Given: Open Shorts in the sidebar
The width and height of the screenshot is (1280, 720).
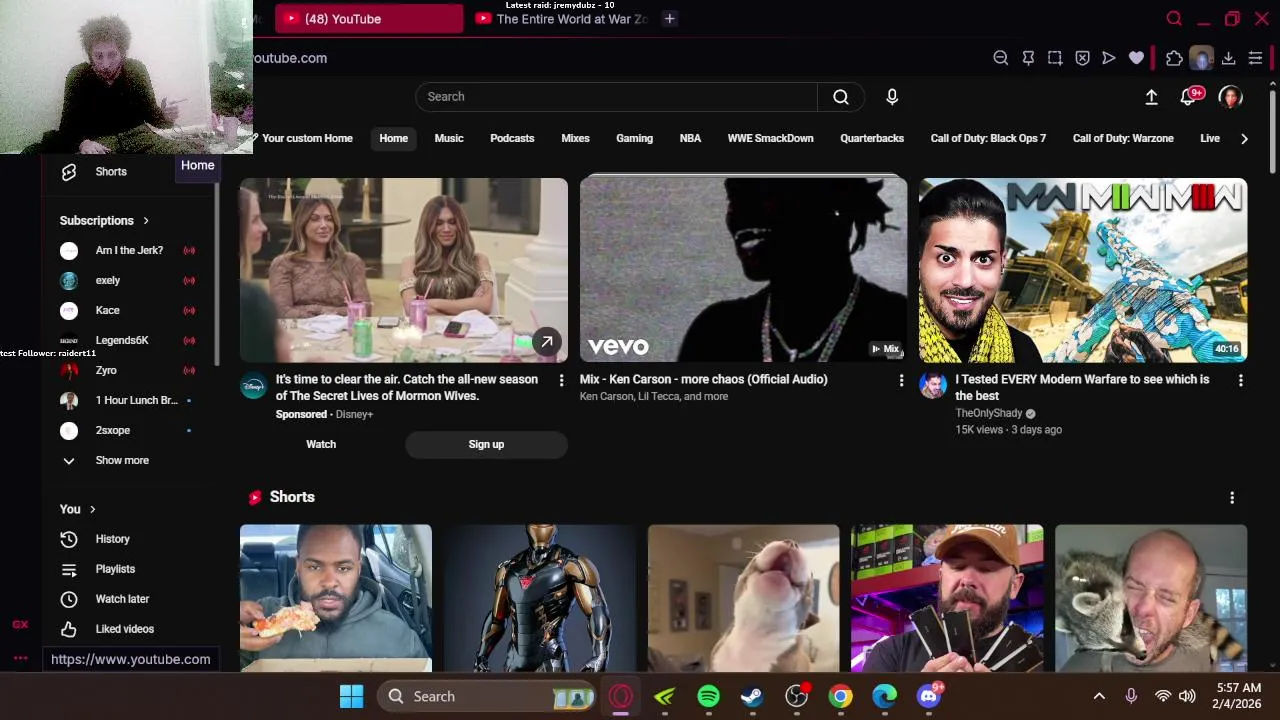Looking at the screenshot, I should coord(110,172).
